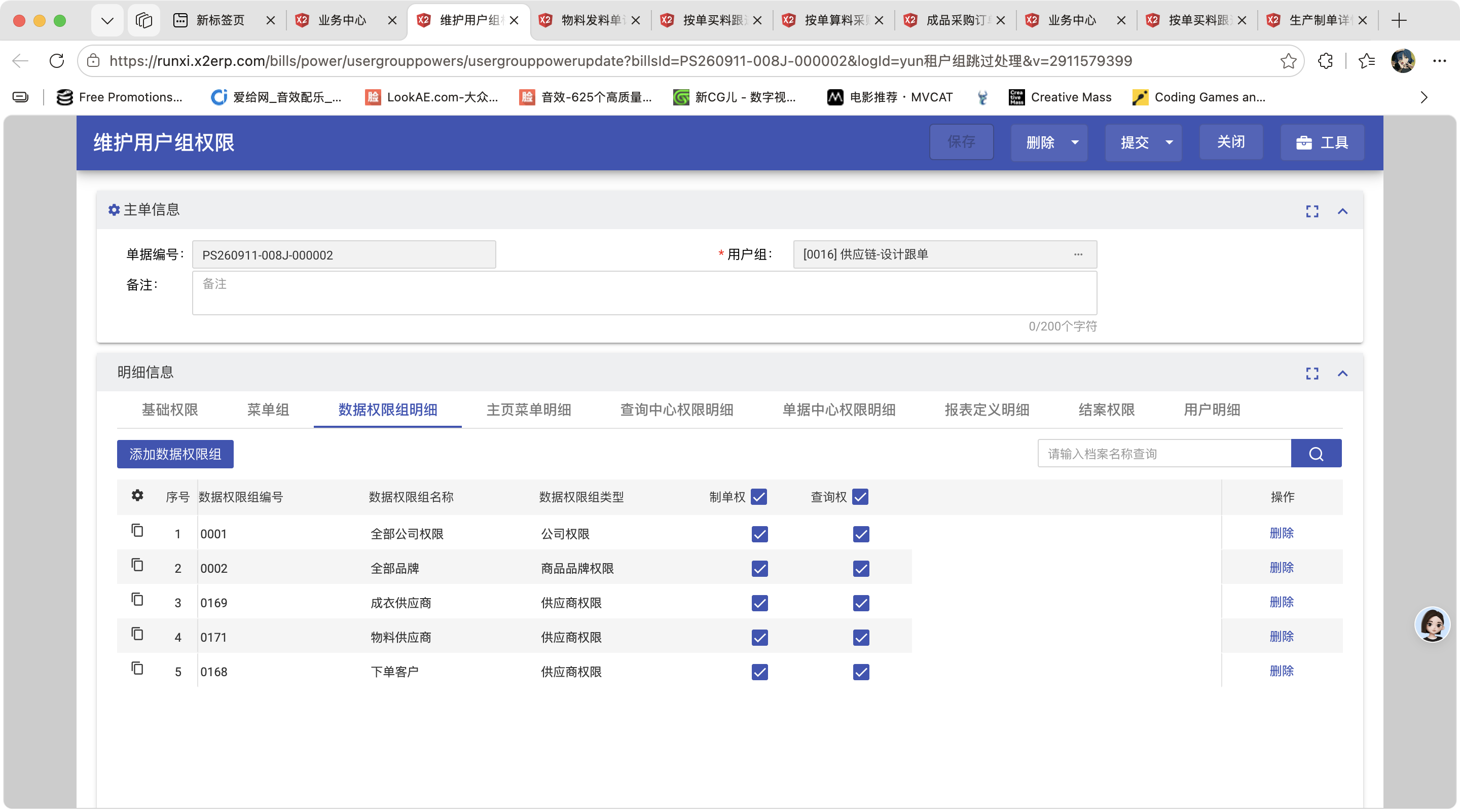Viewport: 1460px width, 812px height.
Task: Uncheck 查询权 for 全部品牌 row
Action: [x=861, y=568]
